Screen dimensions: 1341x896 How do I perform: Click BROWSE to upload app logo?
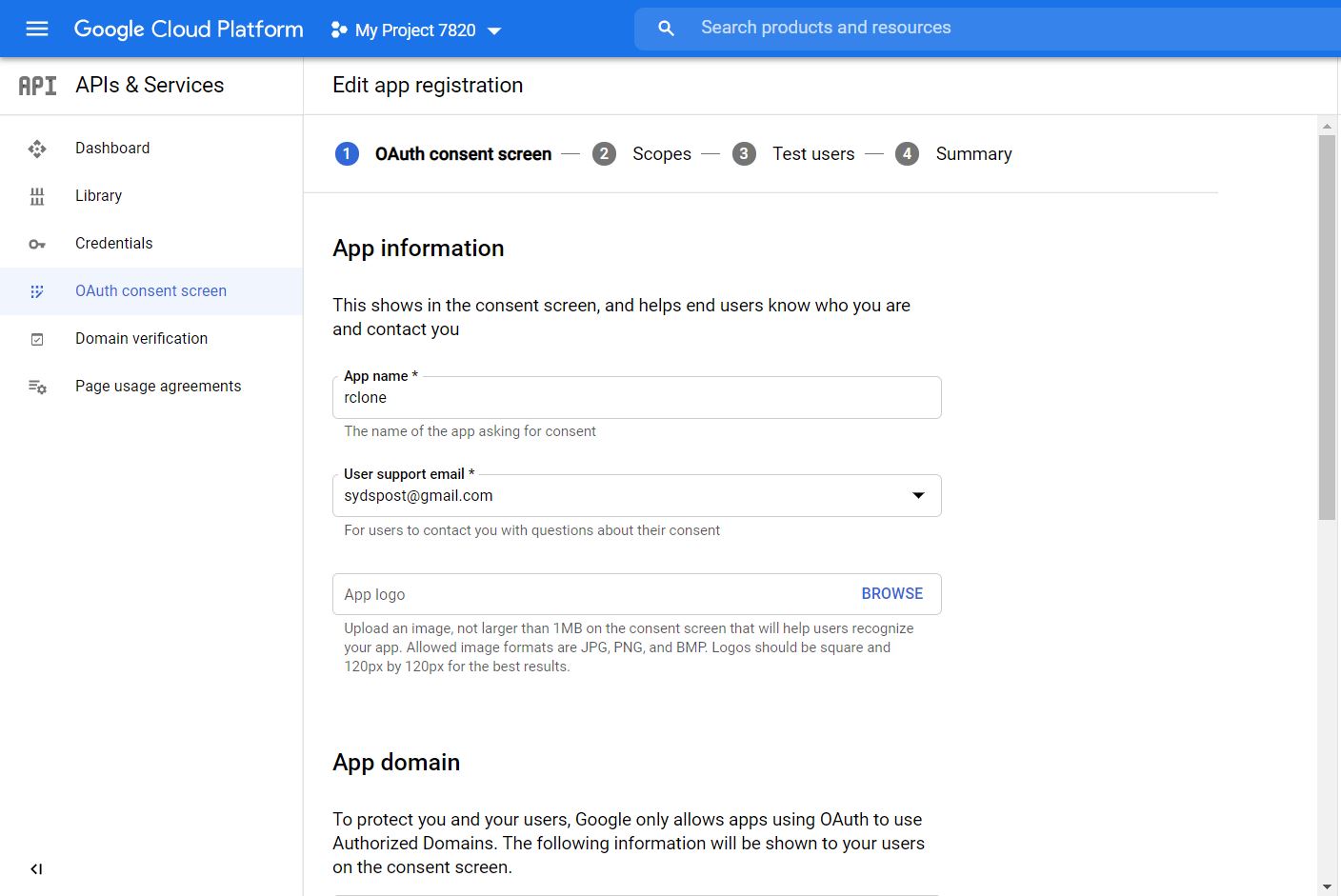891,593
